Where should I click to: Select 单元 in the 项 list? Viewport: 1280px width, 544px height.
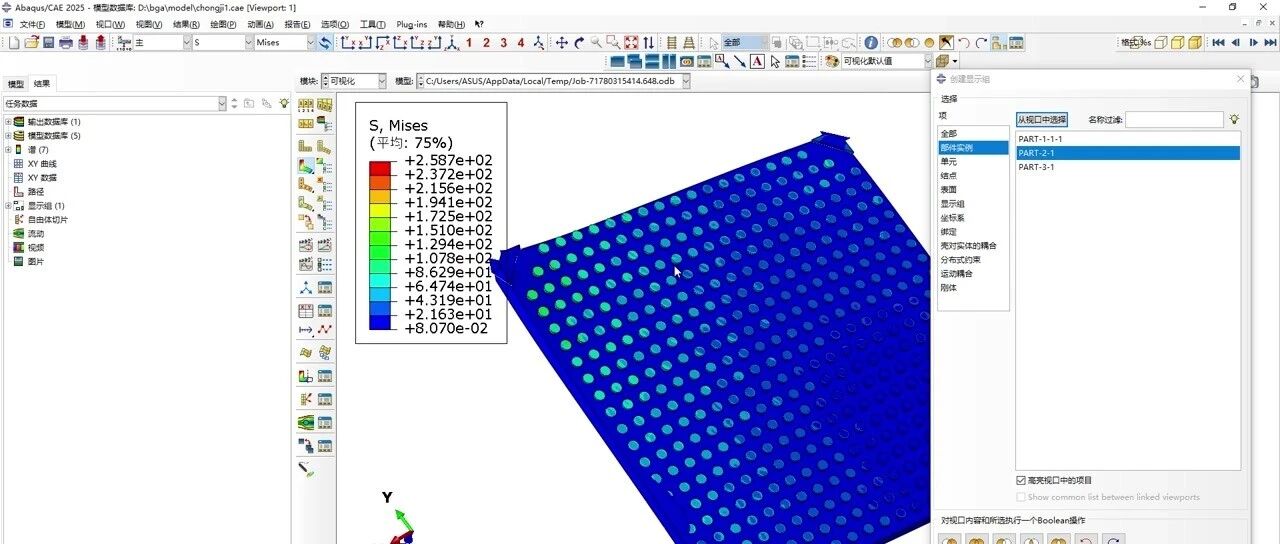coord(973,161)
